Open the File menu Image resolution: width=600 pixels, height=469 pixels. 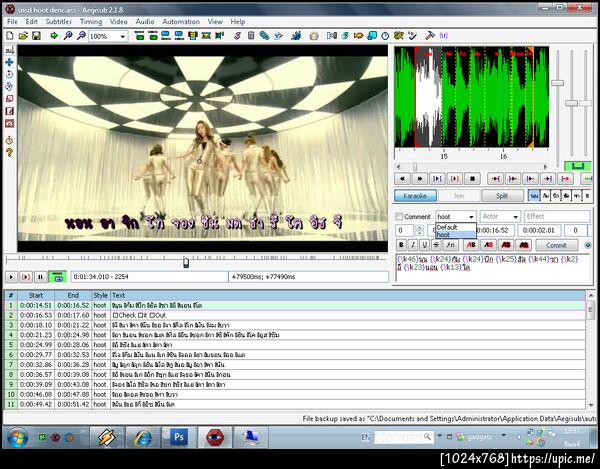click(x=12, y=22)
